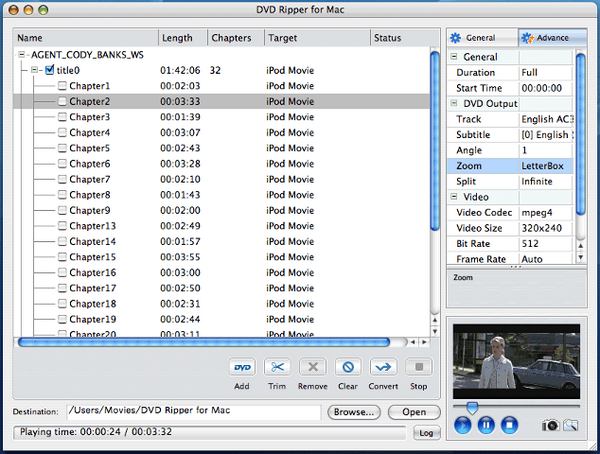Start conversion with the Convert icon
Viewport: 600px width, 454px height.
(383, 367)
